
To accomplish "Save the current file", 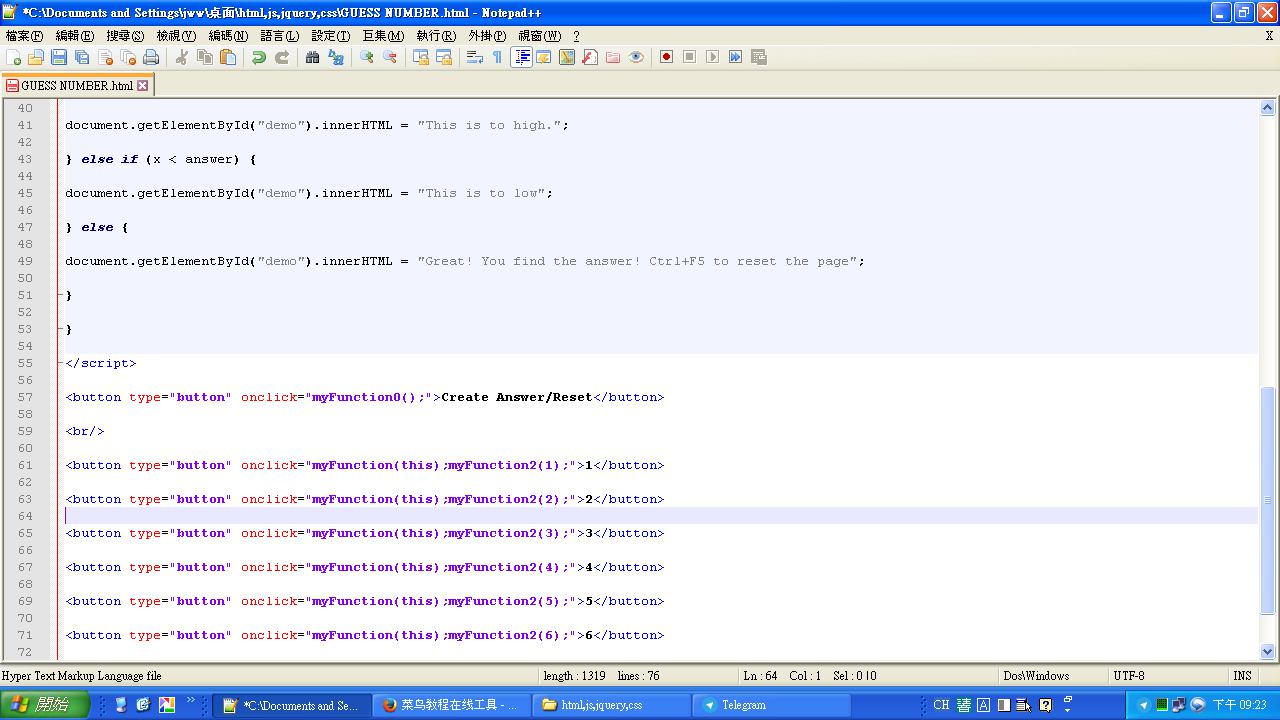I will click(x=59, y=57).
